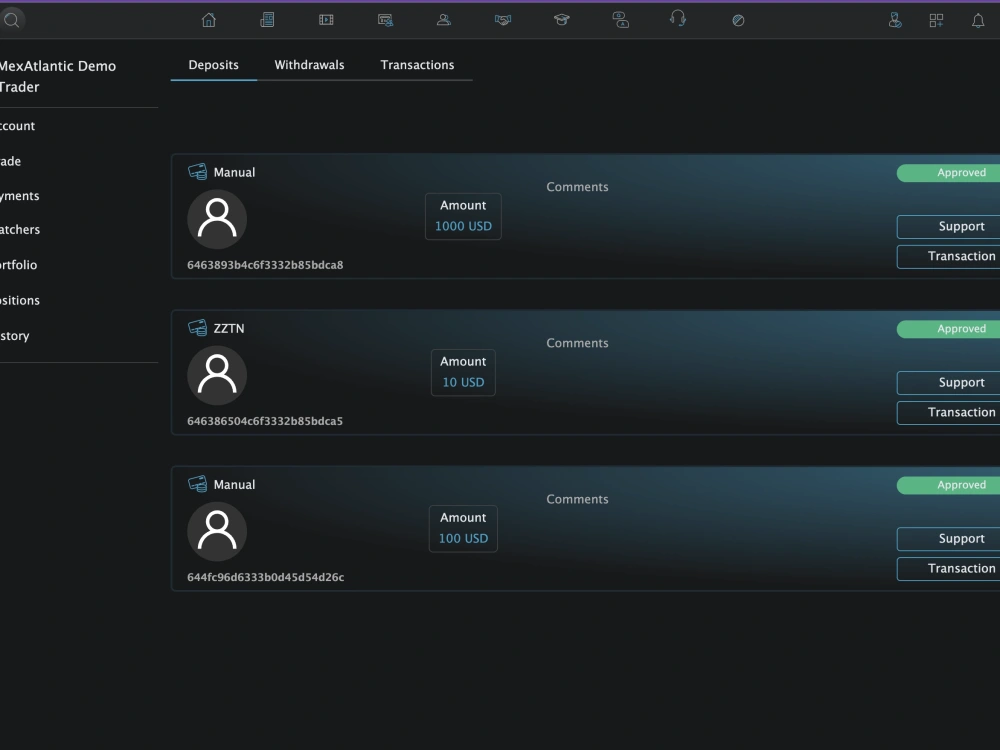Click the 100 USD amount value
This screenshot has width=1000, height=750.
[463, 539]
